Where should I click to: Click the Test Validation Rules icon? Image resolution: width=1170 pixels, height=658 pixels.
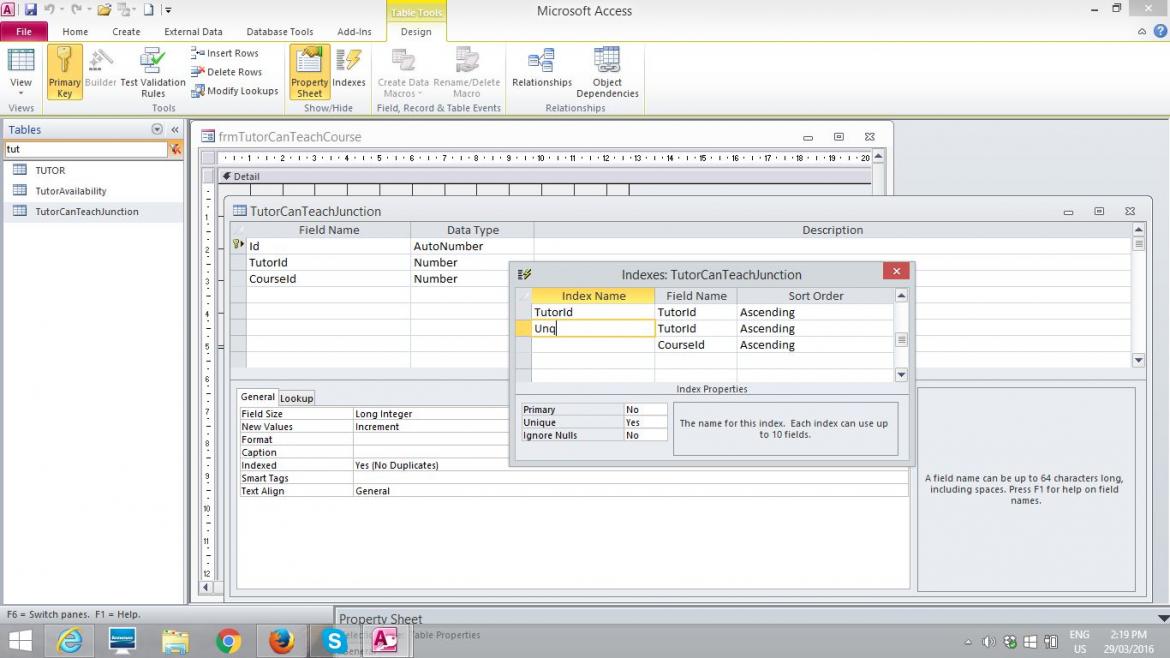152,60
